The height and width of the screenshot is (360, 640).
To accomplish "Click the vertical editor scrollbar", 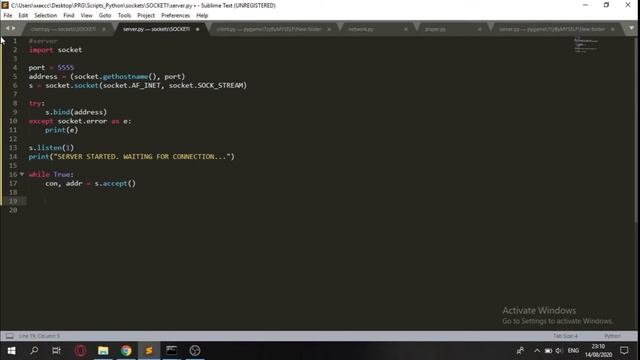I will 636,129.
